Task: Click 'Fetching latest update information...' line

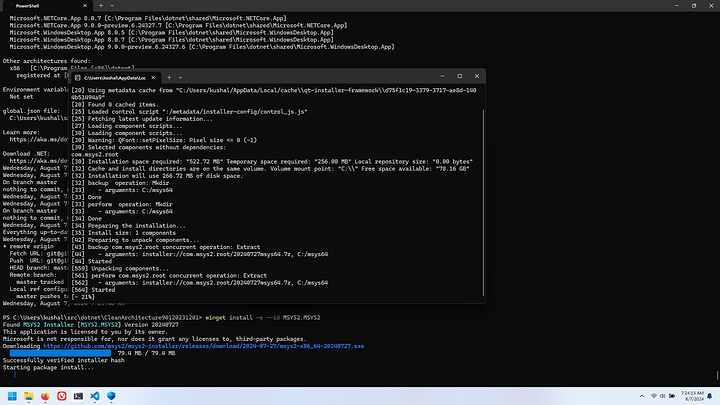Action: (x=150, y=119)
